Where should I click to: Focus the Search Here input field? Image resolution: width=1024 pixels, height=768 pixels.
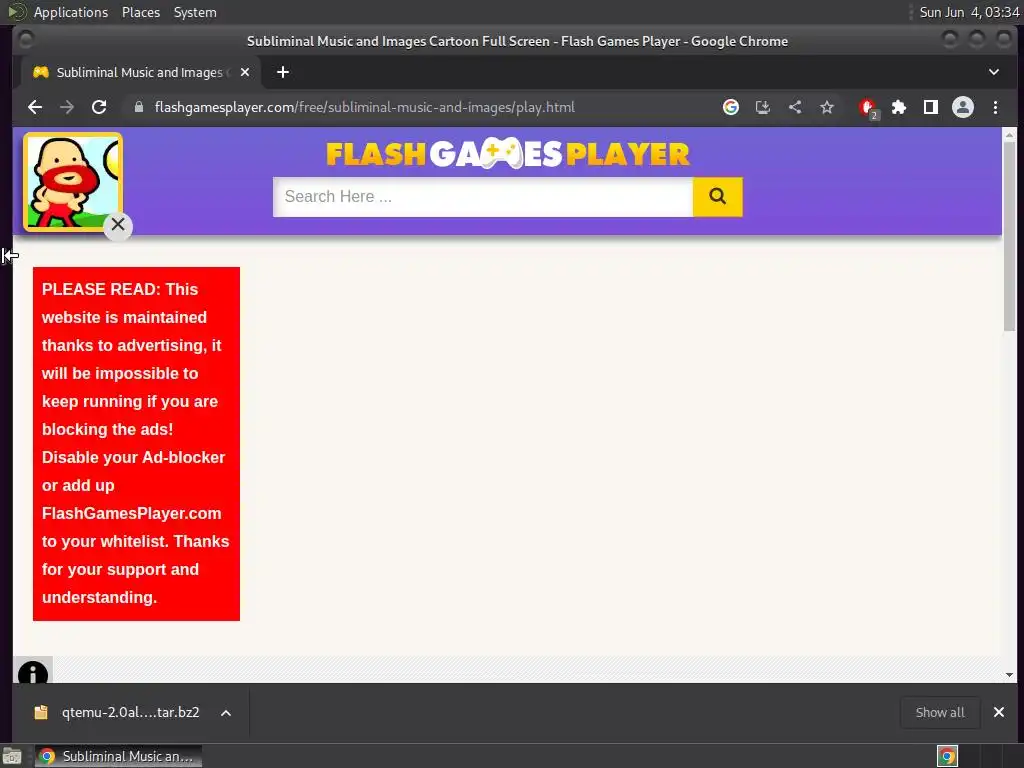(483, 197)
